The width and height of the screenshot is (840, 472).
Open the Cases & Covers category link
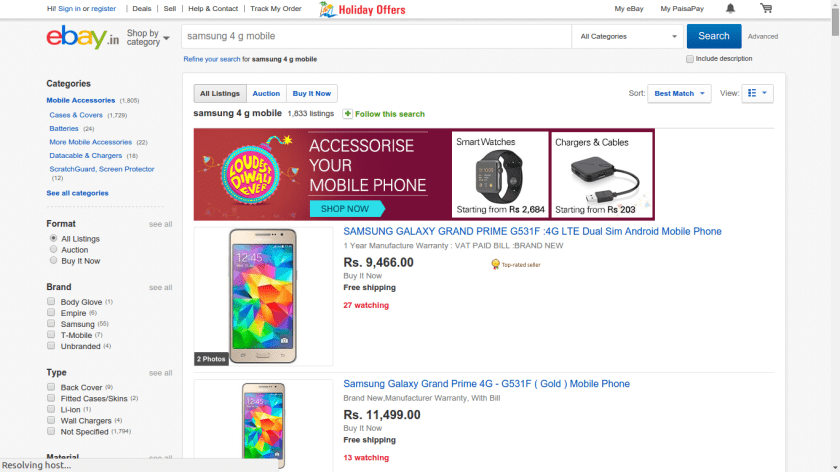tap(76, 115)
